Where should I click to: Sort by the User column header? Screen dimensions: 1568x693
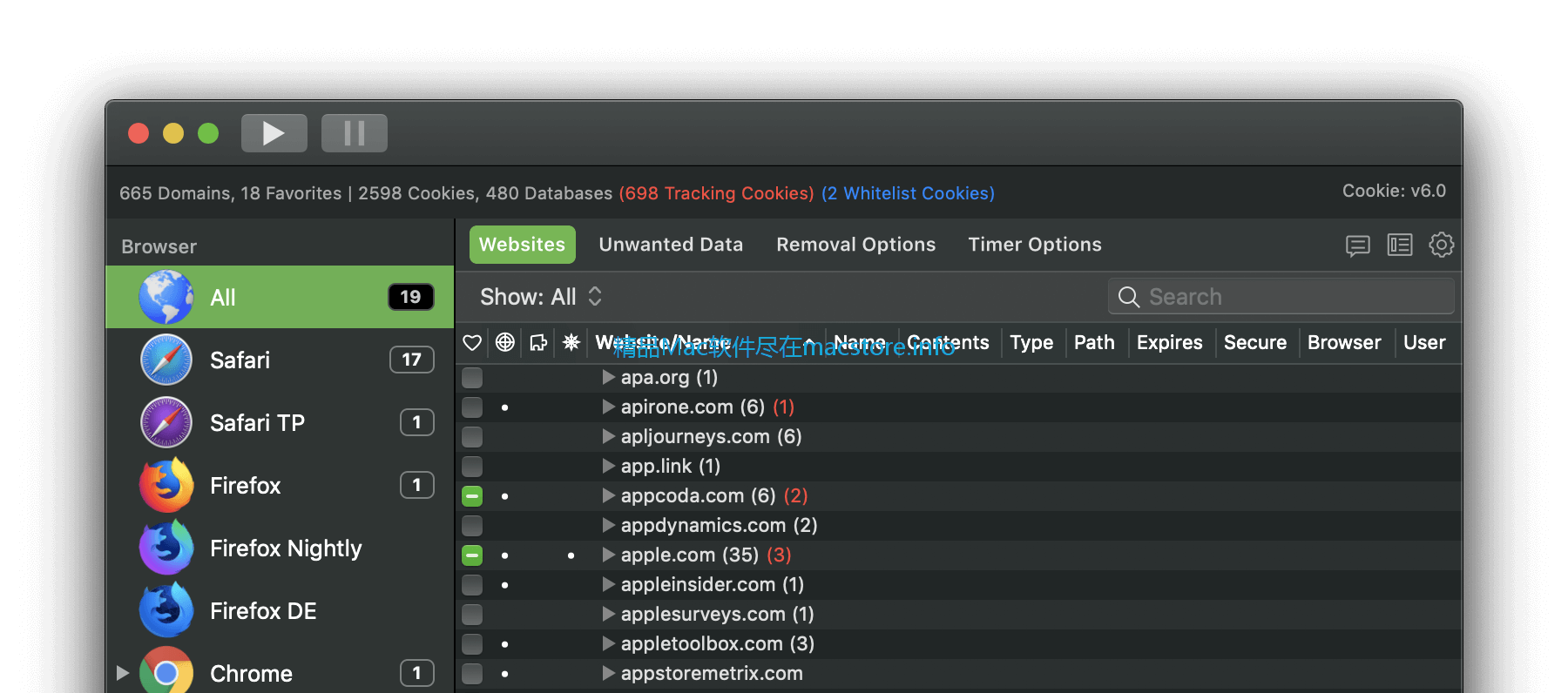1424,343
